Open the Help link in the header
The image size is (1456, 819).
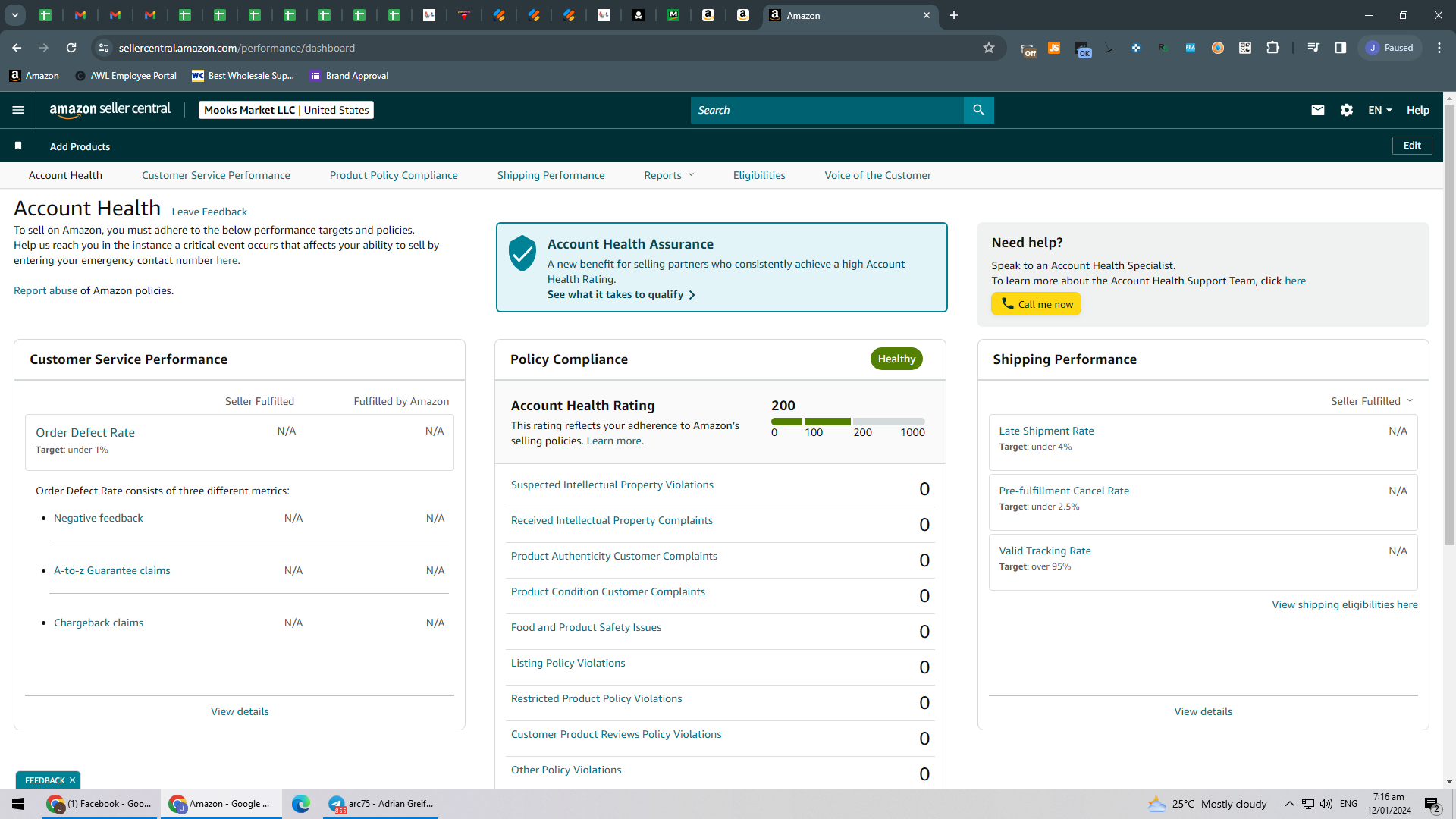[1418, 110]
